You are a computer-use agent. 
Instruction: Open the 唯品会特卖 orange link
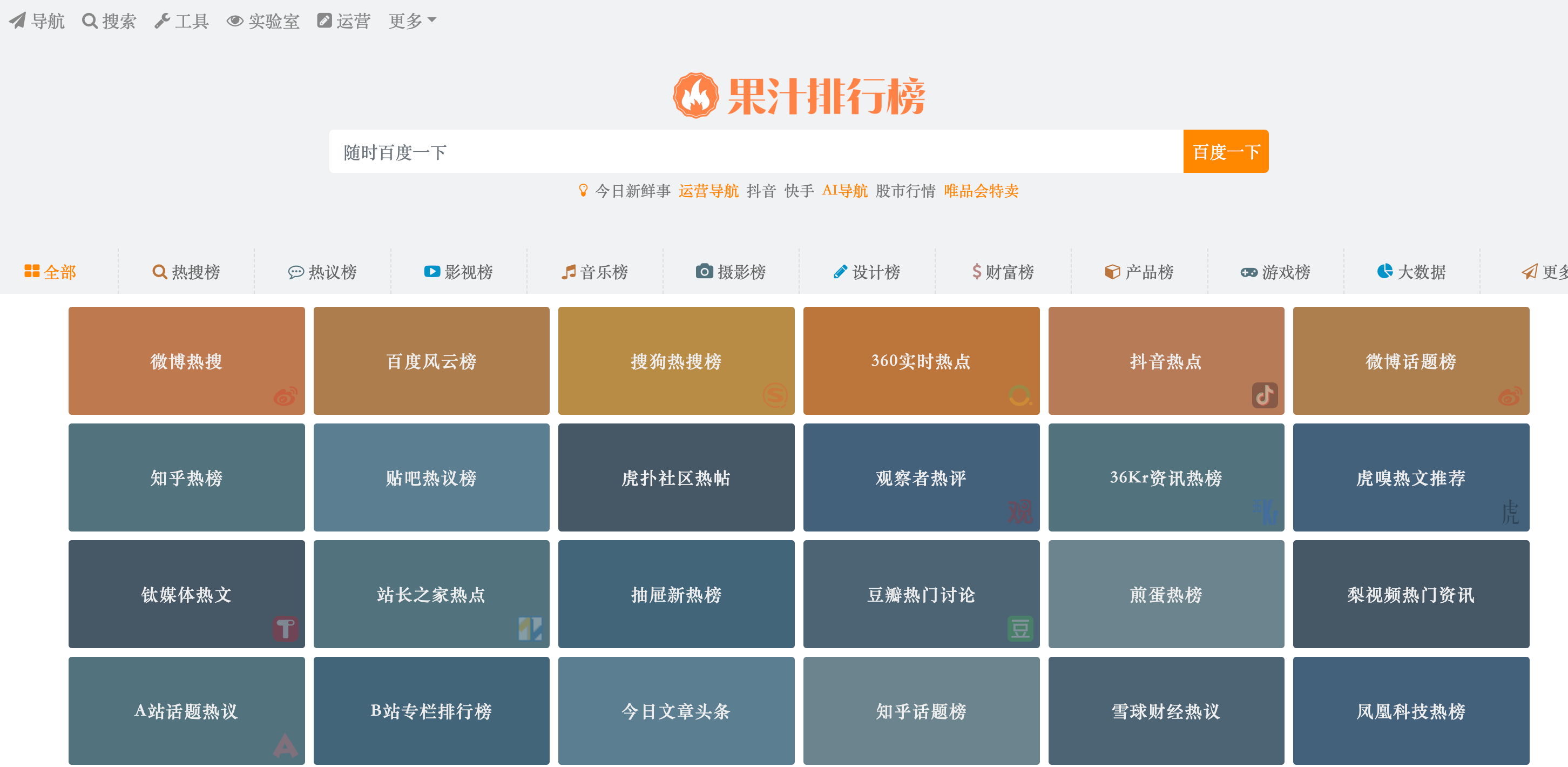click(981, 191)
